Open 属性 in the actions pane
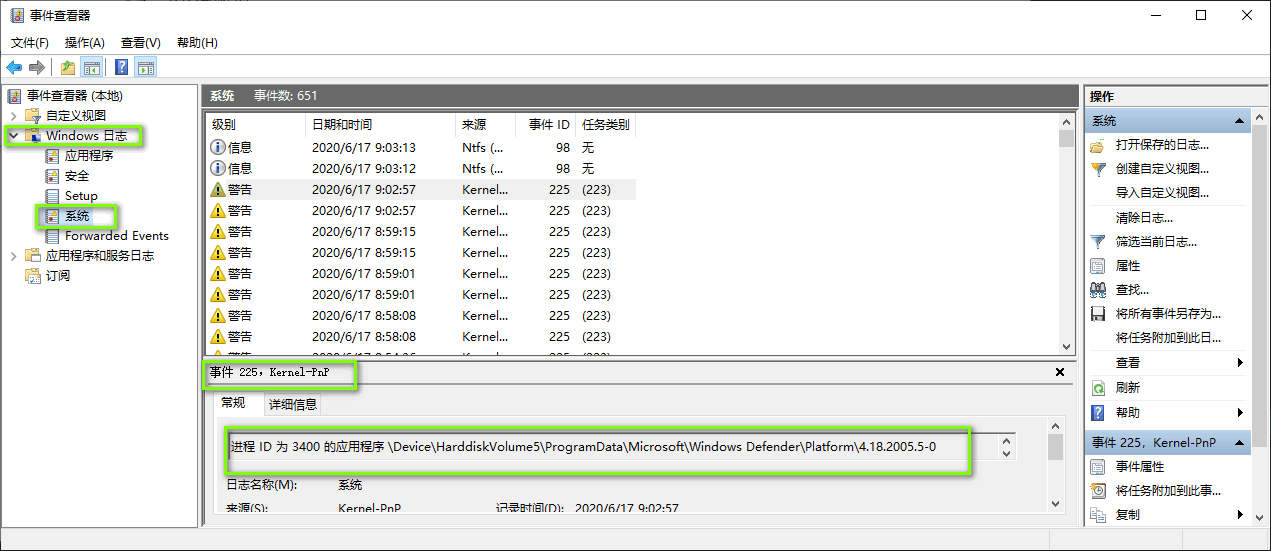Screen dimensions: 1271x551 click(1128, 266)
